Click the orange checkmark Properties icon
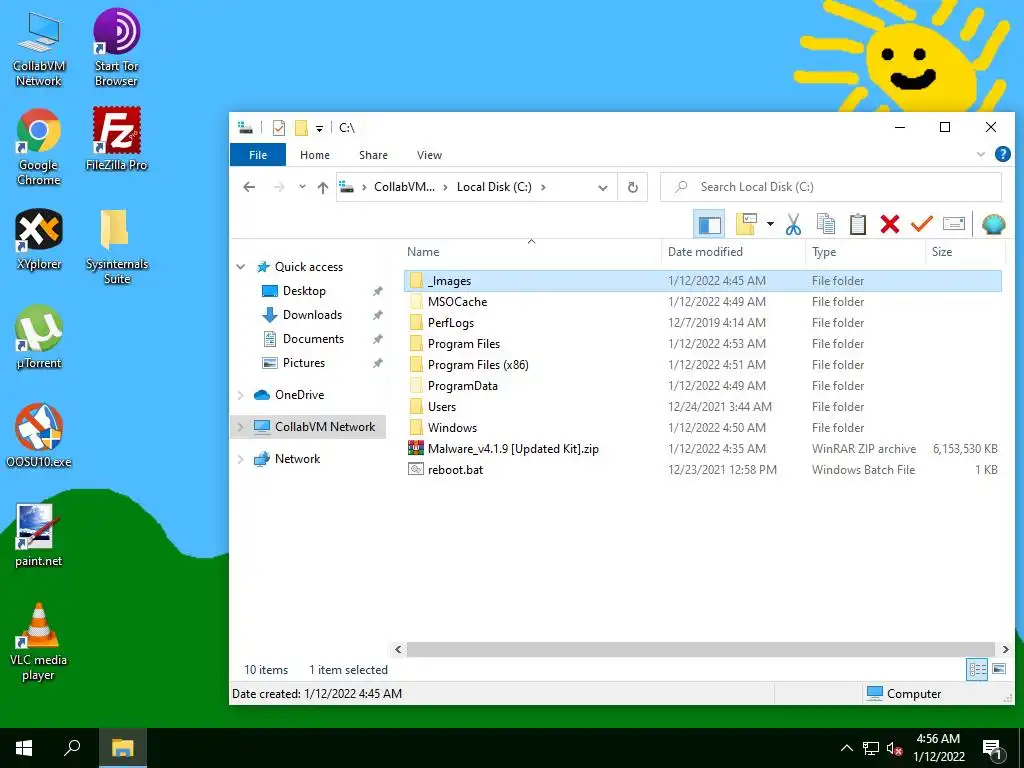The width and height of the screenshot is (1024, 768). coord(921,224)
